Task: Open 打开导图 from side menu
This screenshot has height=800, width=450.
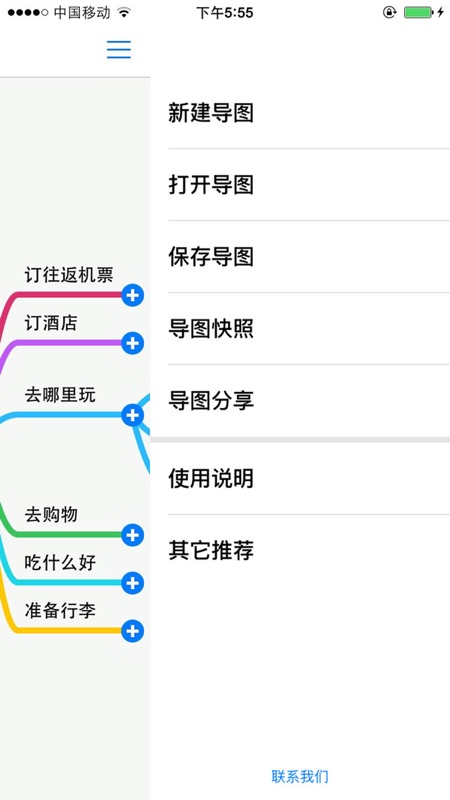Action: click(x=300, y=185)
